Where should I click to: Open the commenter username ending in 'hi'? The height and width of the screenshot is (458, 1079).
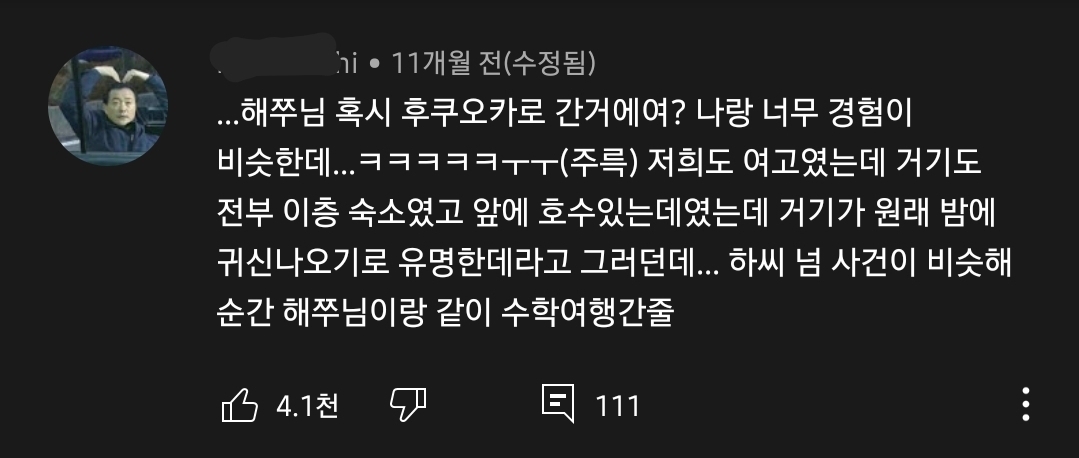(x=284, y=63)
